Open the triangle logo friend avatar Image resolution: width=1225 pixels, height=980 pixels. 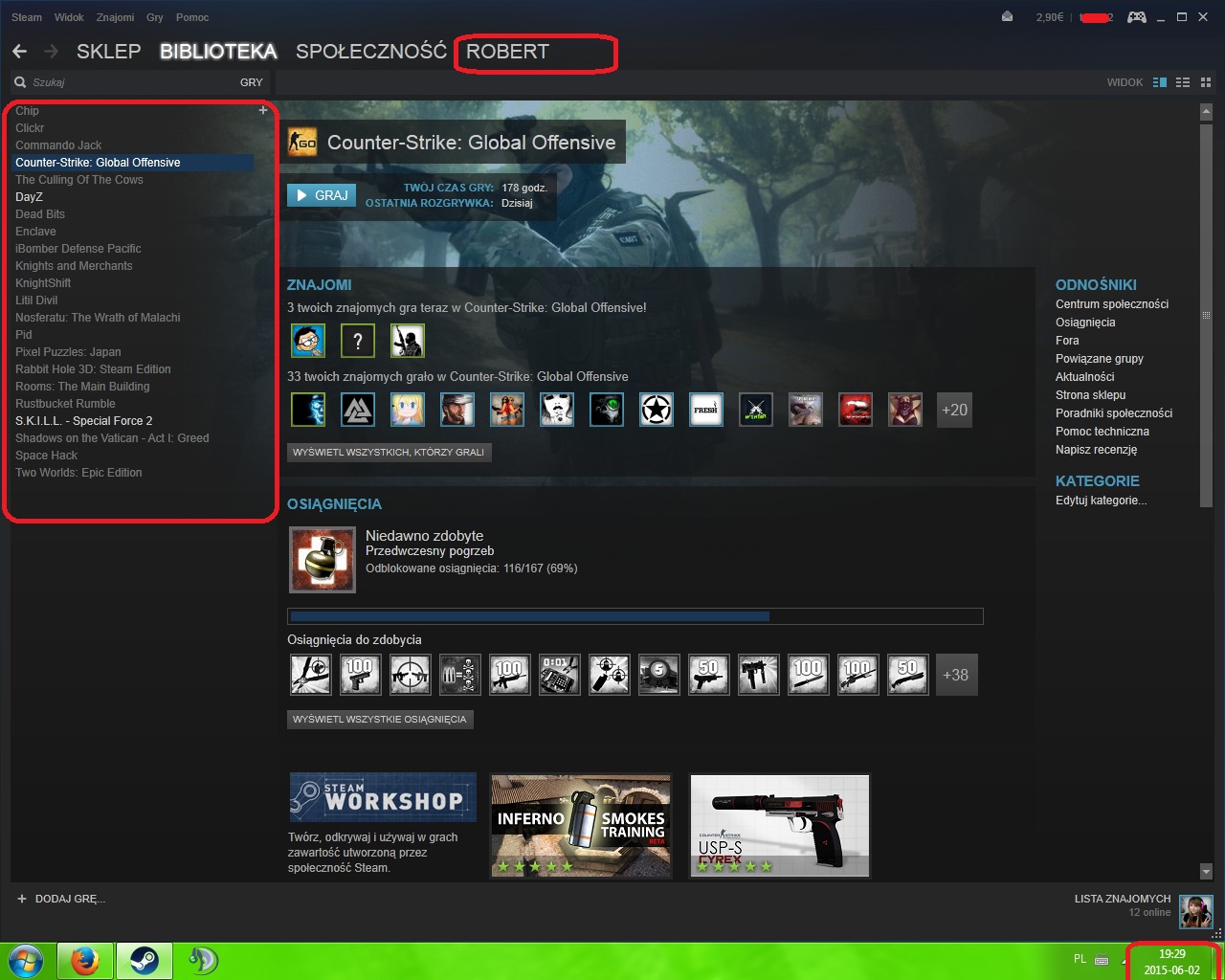(358, 410)
